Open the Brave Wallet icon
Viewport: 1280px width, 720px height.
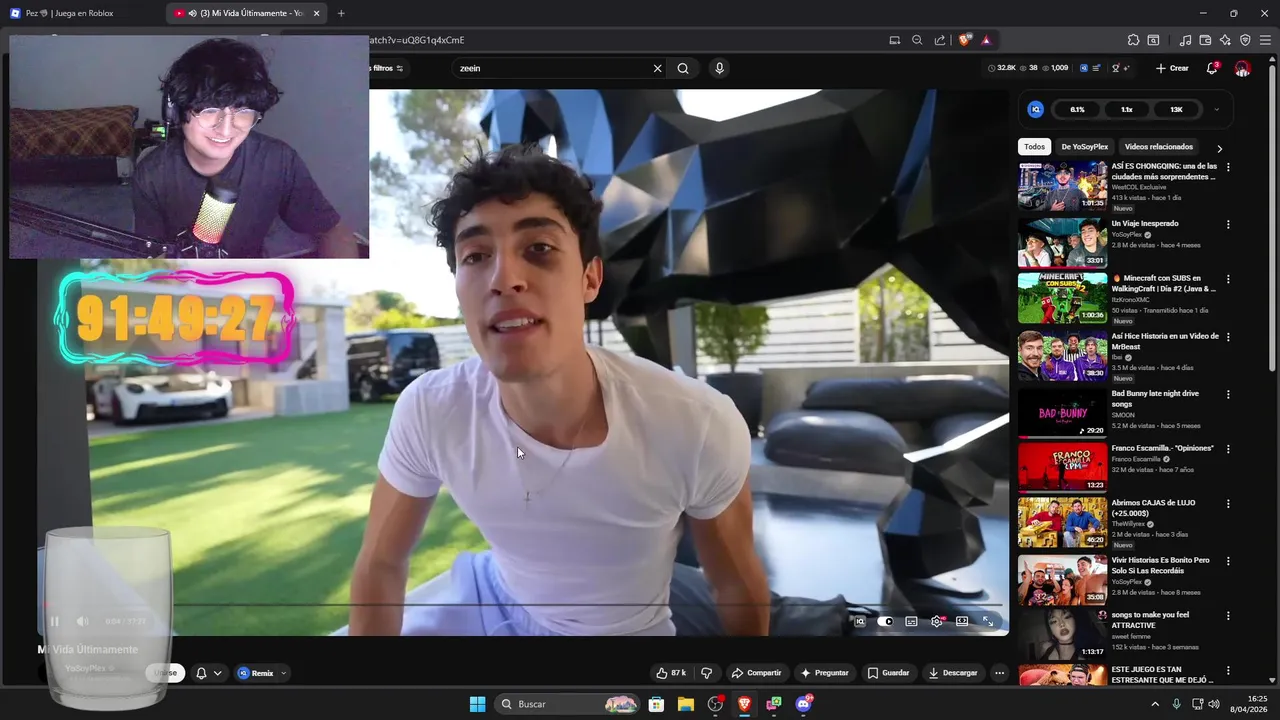(1205, 40)
